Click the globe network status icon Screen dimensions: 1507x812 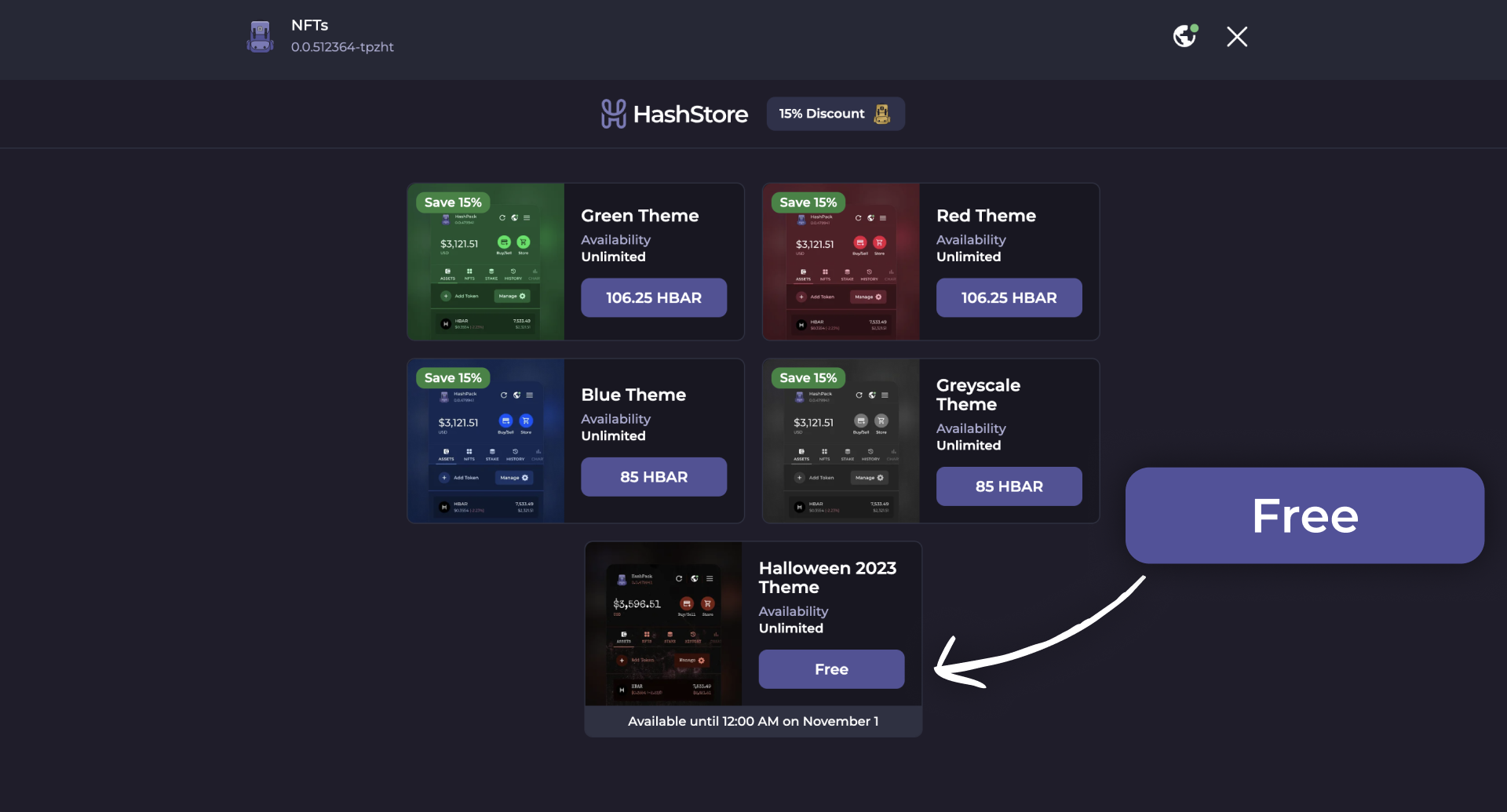click(x=1184, y=36)
